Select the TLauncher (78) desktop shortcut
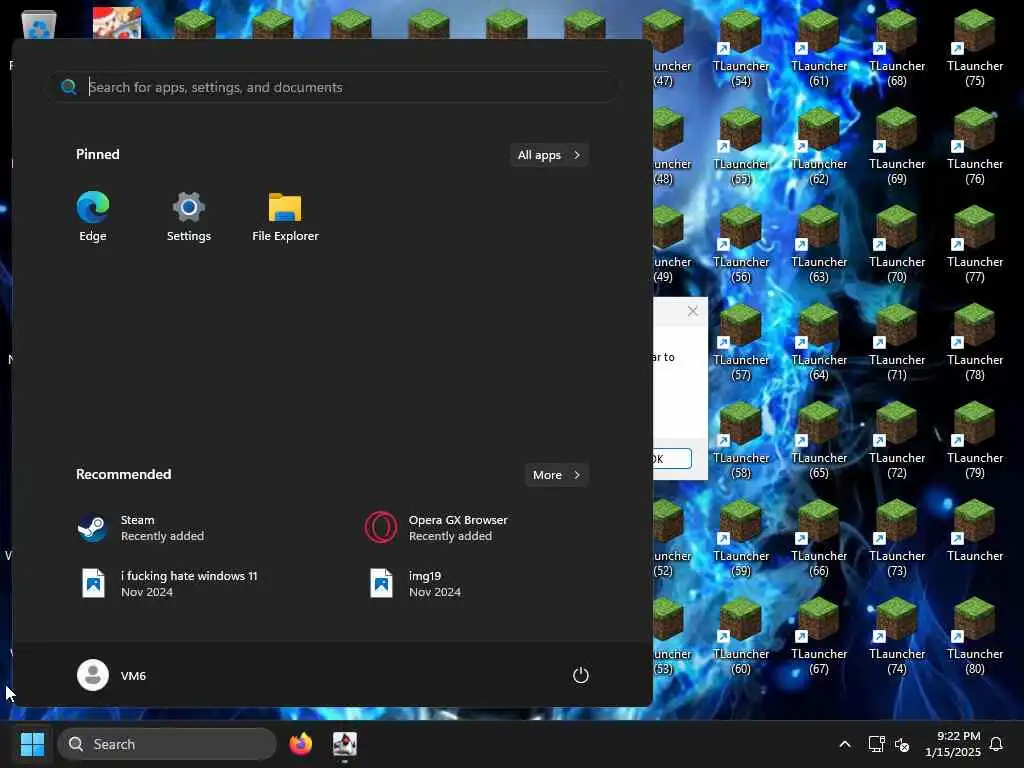 click(x=974, y=342)
